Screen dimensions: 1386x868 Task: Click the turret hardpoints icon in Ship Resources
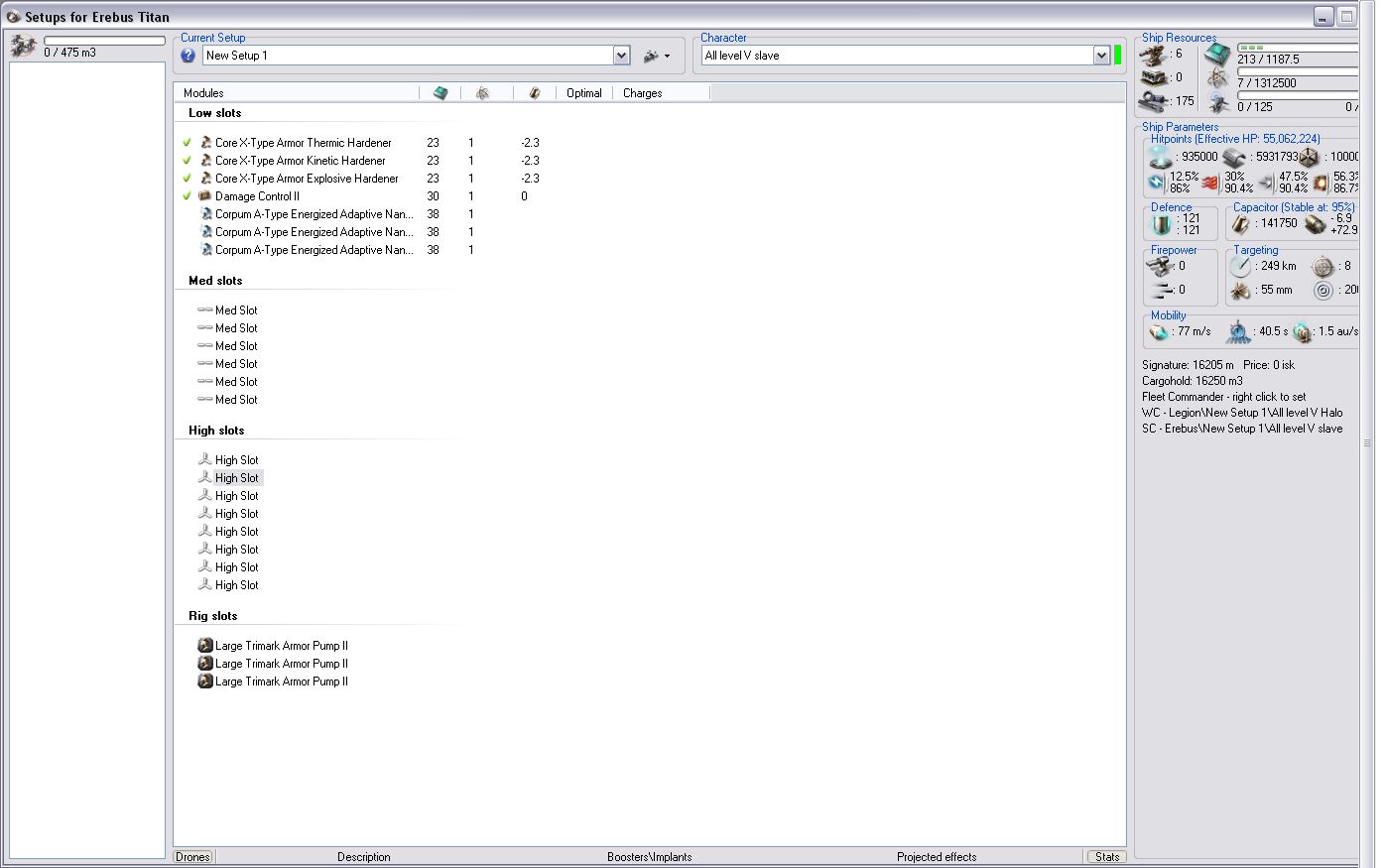click(1154, 55)
